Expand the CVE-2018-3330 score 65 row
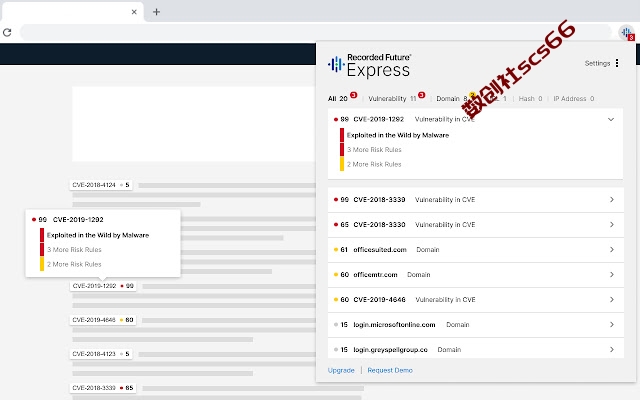The width and height of the screenshot is (640, 400). click(476, 224)
